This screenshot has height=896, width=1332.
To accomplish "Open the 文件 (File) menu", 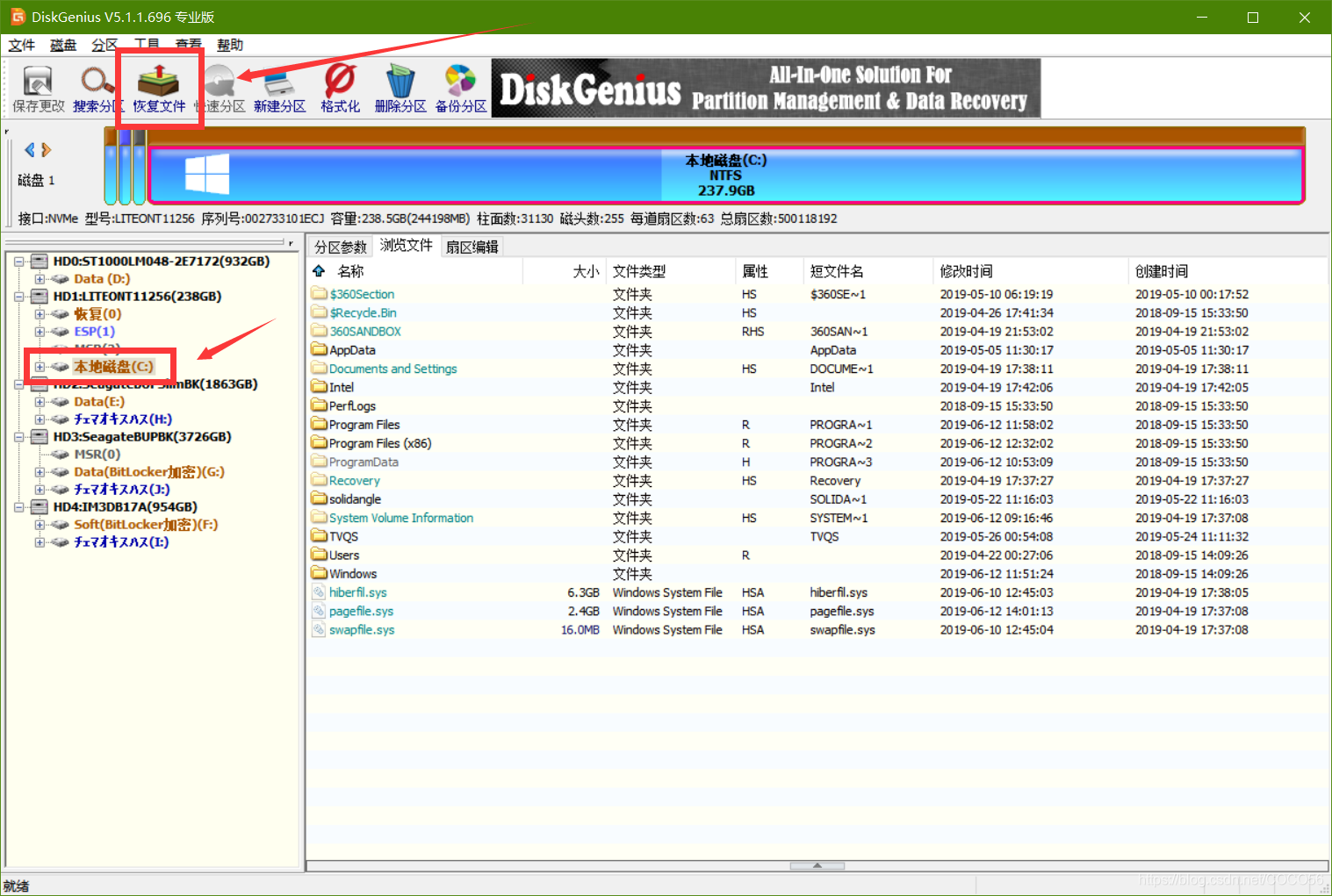I will [x=22, y=45].
